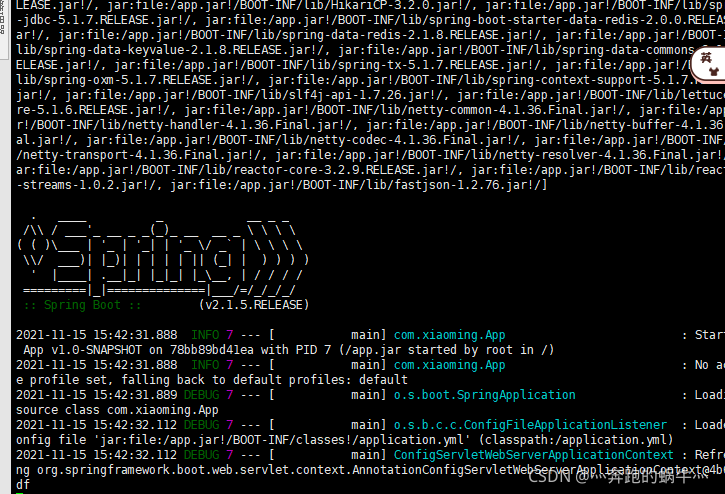Click '(classpath:/application.yml)' text

pyautogui.click(x=576, y=440)
